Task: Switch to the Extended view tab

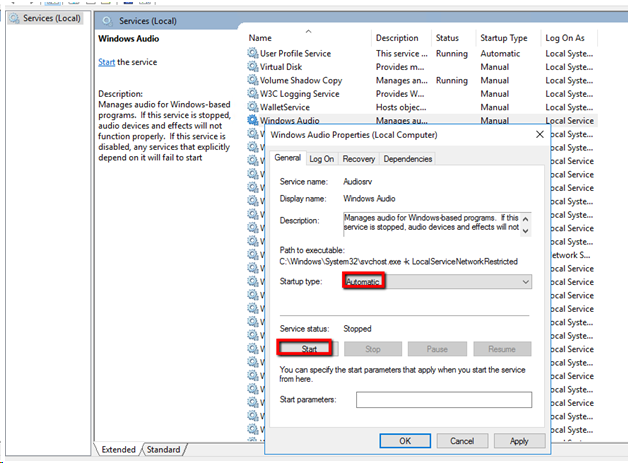Action: pos(118,449)
